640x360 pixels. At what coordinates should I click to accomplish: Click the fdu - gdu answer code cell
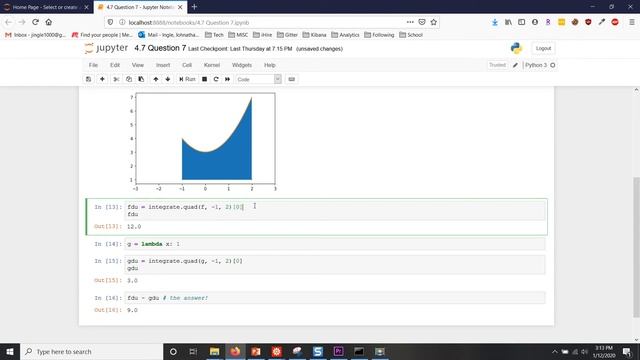tap(335, 298)
